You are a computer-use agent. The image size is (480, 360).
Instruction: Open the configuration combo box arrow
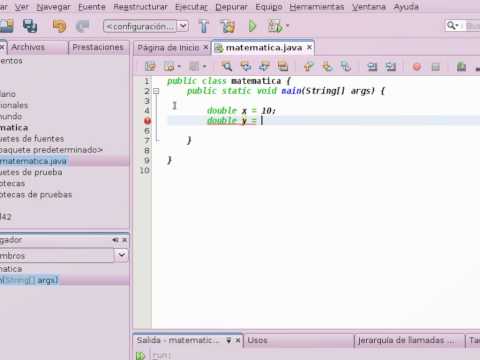coord(183,26)
